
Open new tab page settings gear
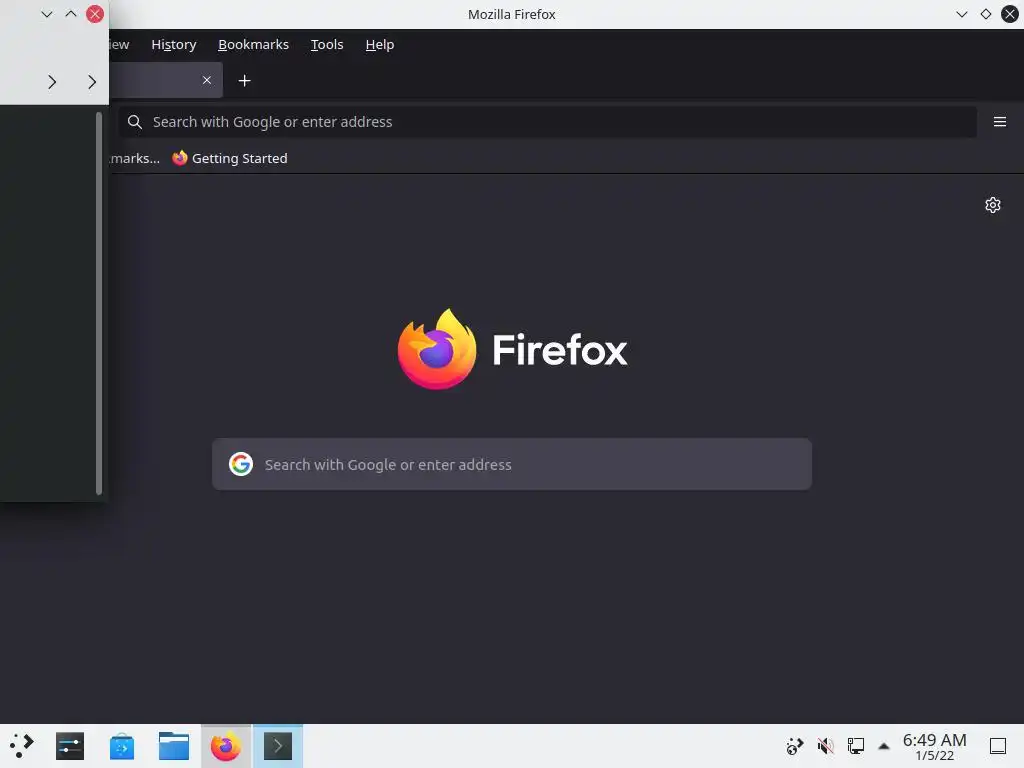point(993,205)
